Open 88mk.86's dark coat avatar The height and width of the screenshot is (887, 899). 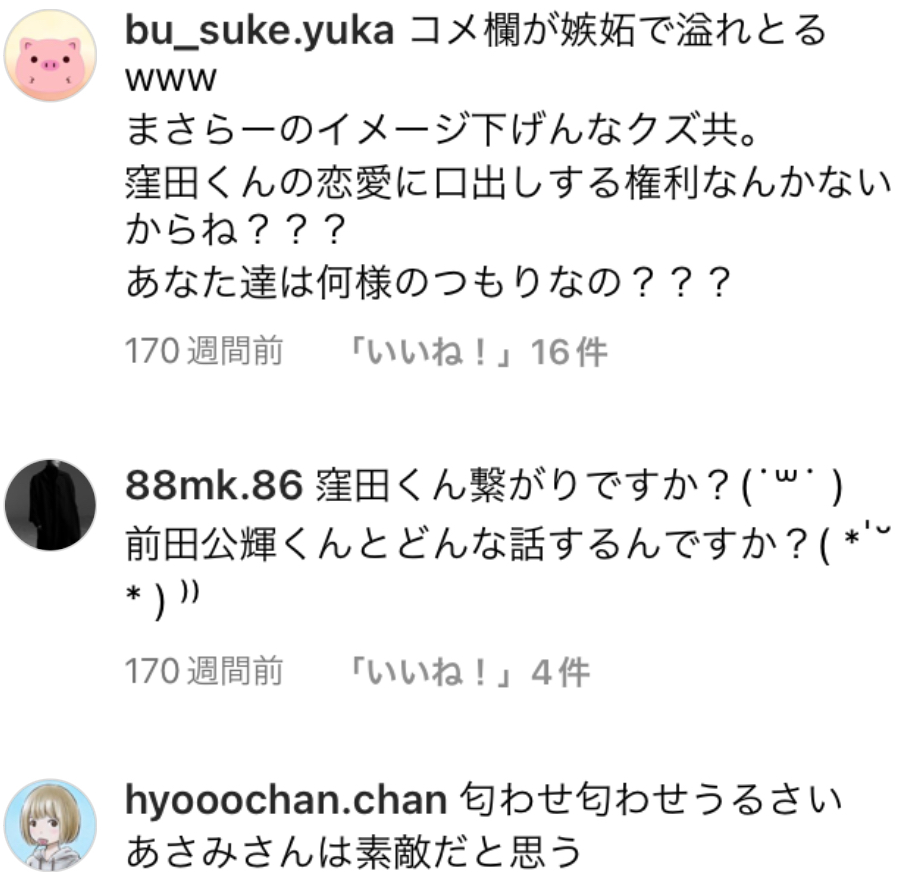click(x=50, y=505)
